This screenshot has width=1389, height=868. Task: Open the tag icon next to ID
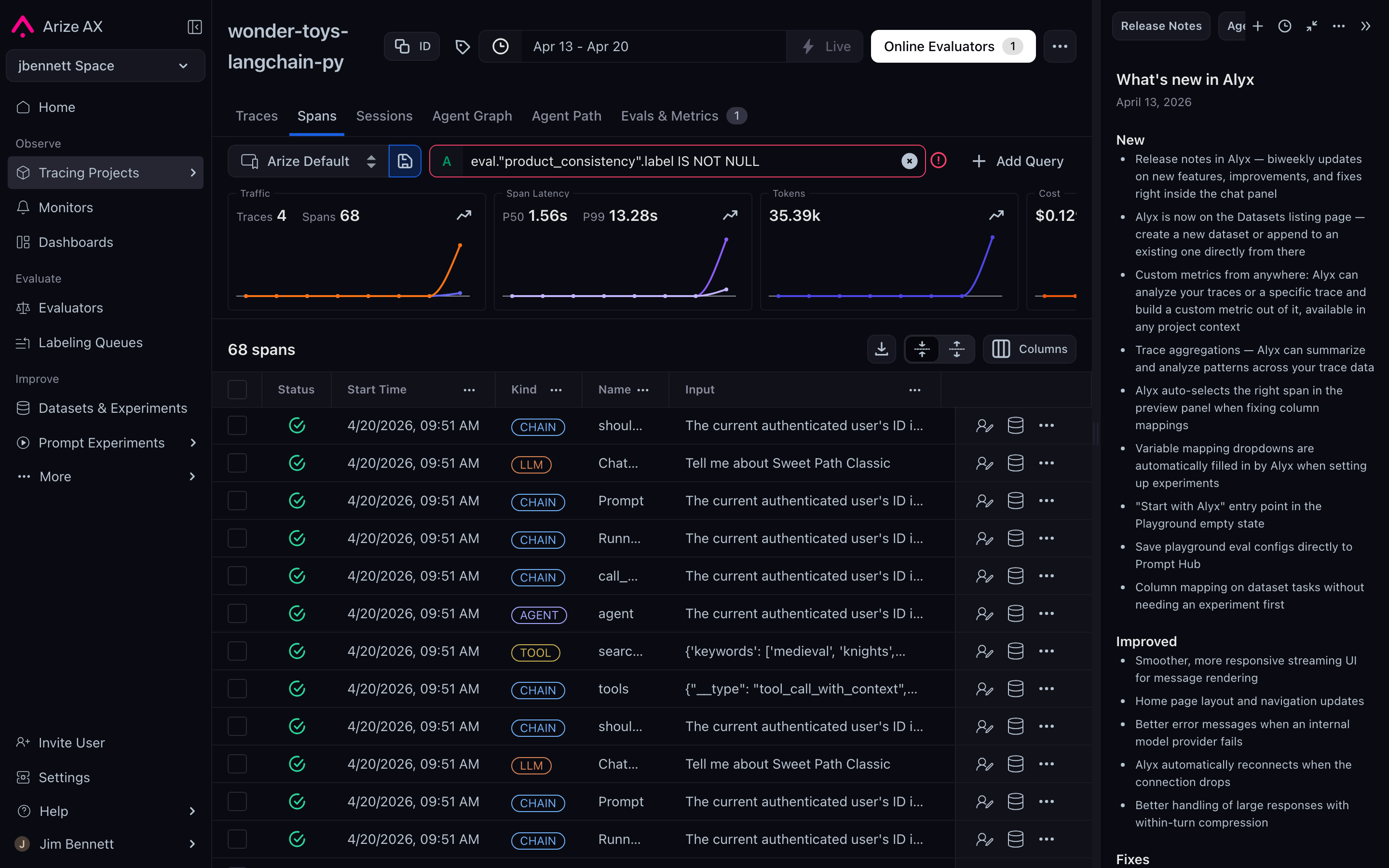463,46
